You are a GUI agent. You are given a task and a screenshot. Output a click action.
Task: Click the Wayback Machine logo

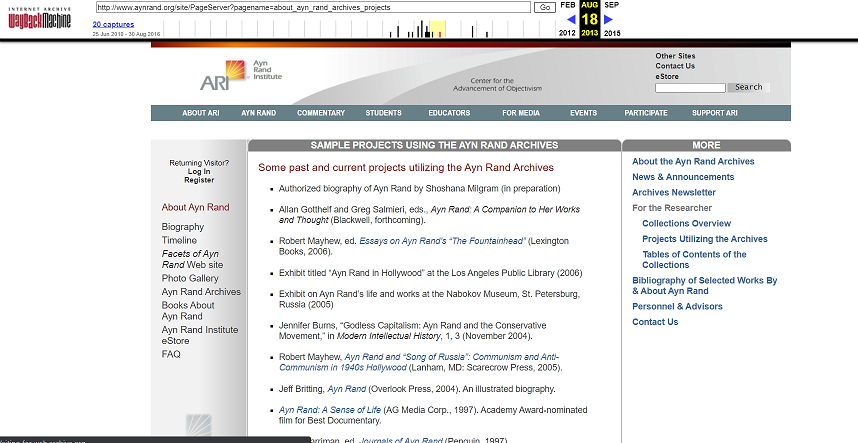[39, 19]
